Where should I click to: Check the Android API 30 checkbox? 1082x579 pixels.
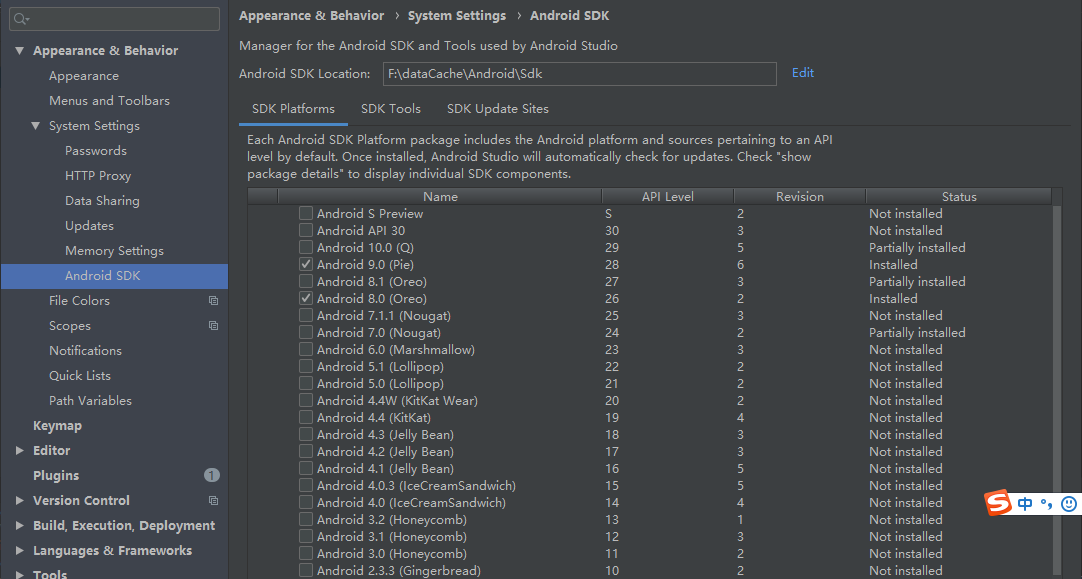tap(306, 230)
